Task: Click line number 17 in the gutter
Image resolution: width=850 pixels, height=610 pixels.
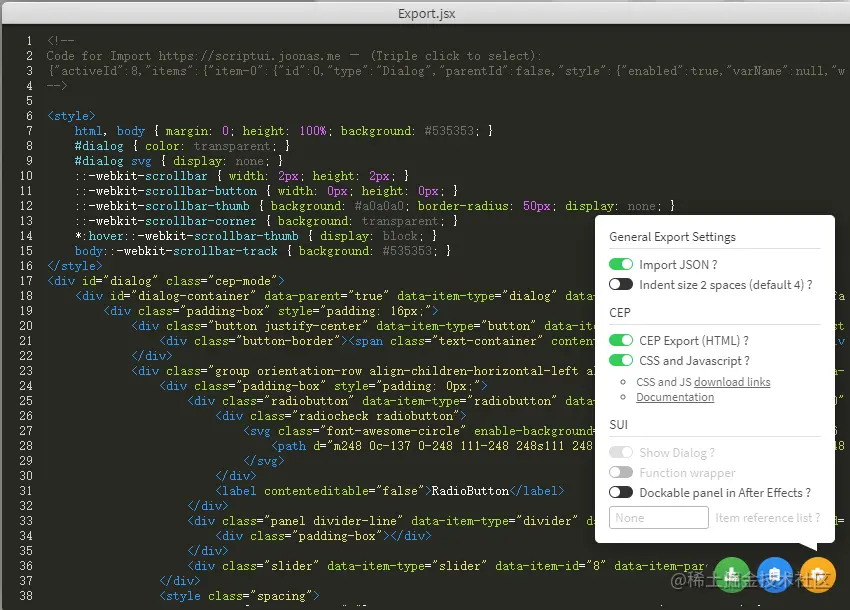Action: click(26, 281)
